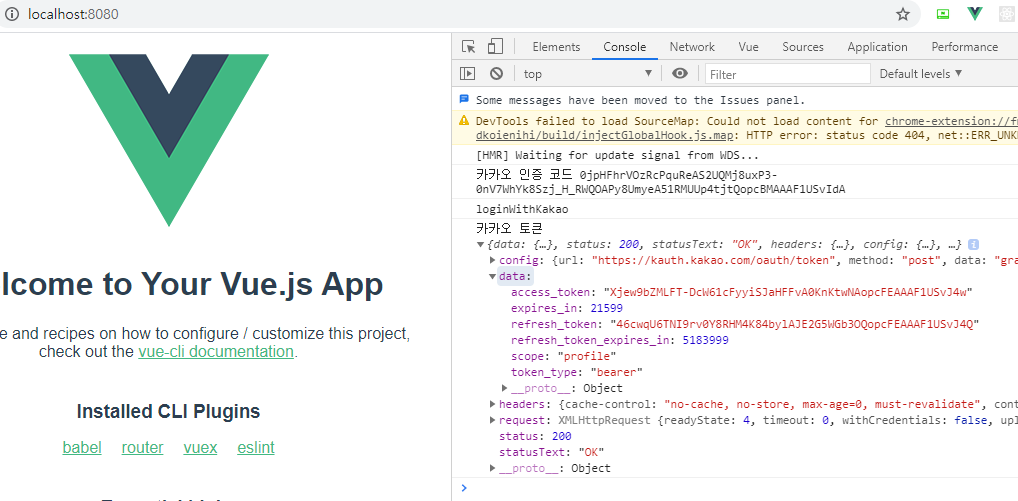Open the top JavaScript context dropdown
Screen dimensions: 1018x501
[x=588, y=73]
